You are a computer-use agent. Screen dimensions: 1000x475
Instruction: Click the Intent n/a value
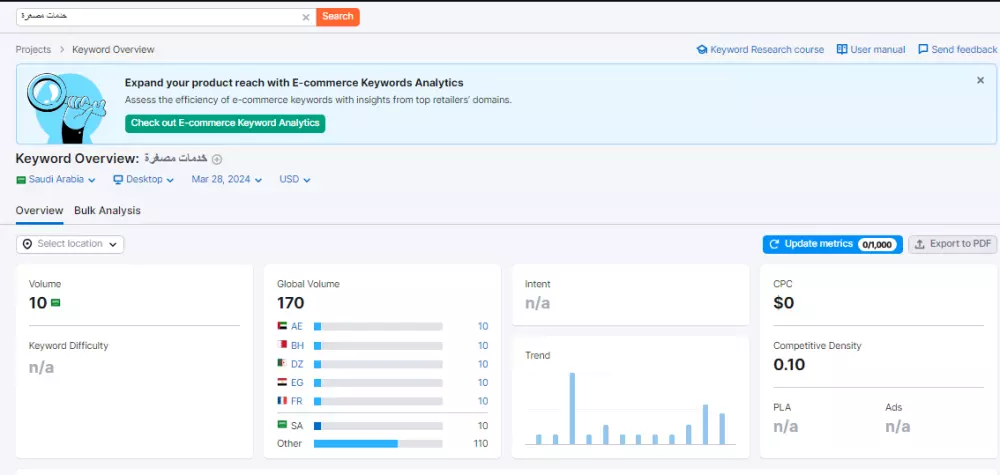coord(538,303)
